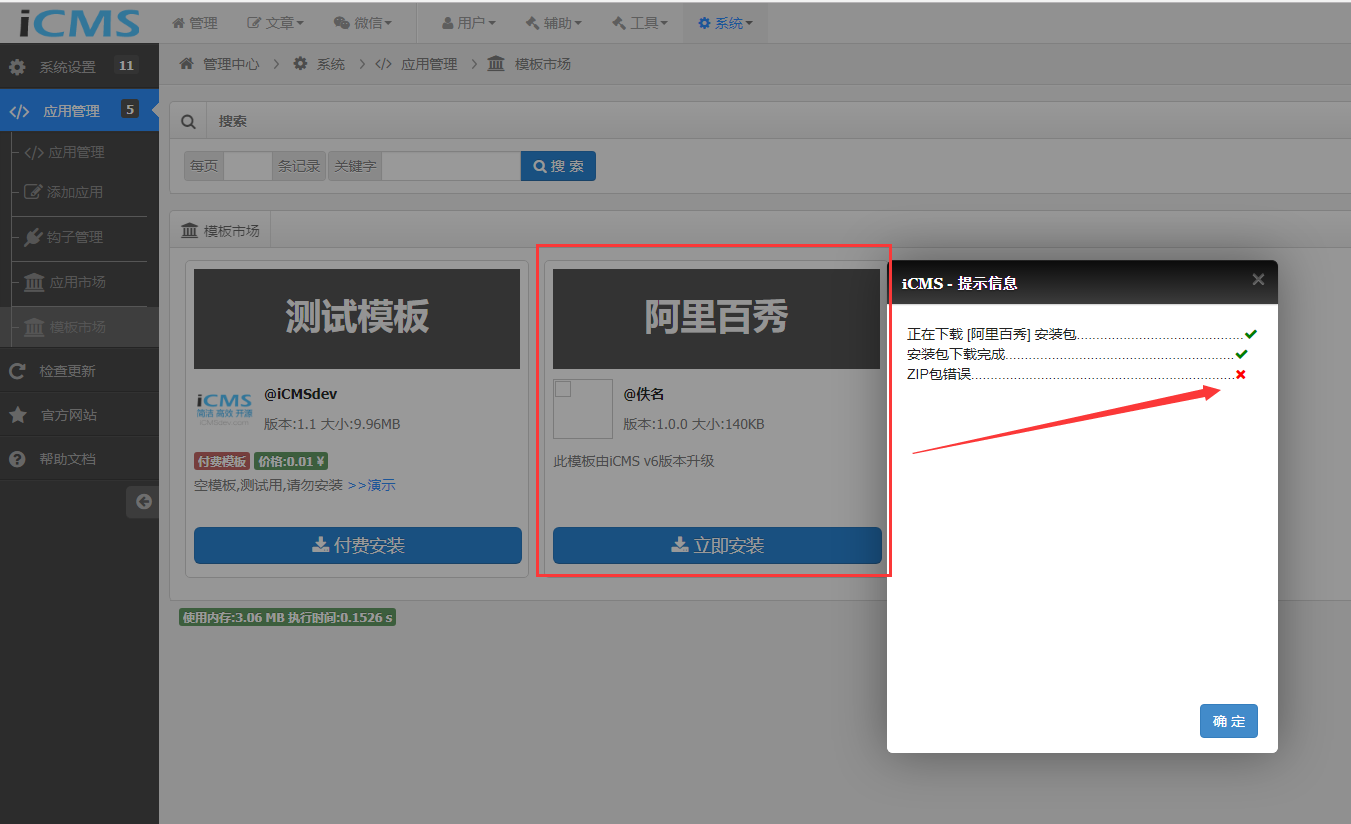The height and width of the screenshot is (824, 1351).
Task: Open the 系统 dropdown menu
Action: [x=725, y=23]
